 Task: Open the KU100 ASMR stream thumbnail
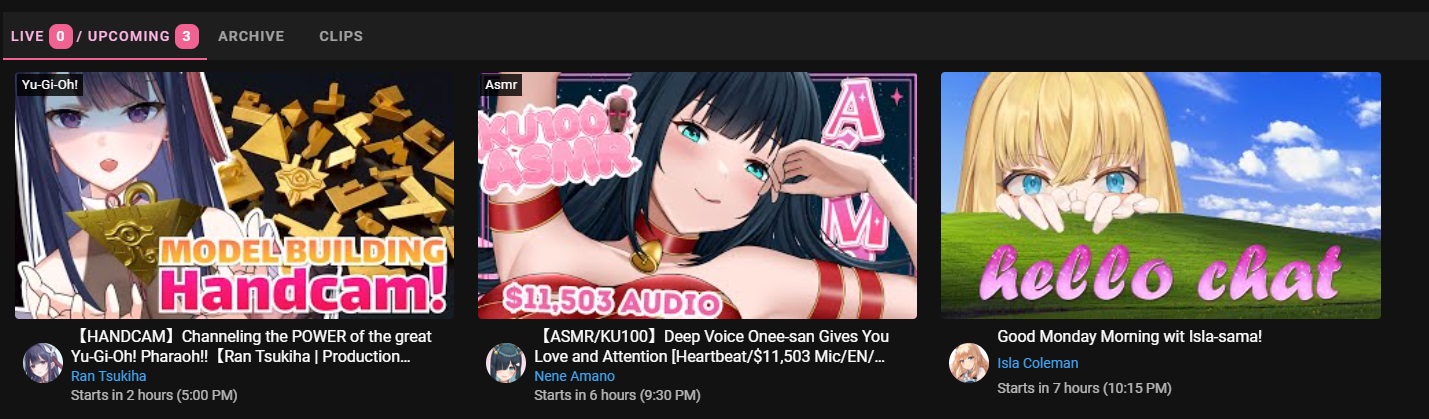(697, 195)
